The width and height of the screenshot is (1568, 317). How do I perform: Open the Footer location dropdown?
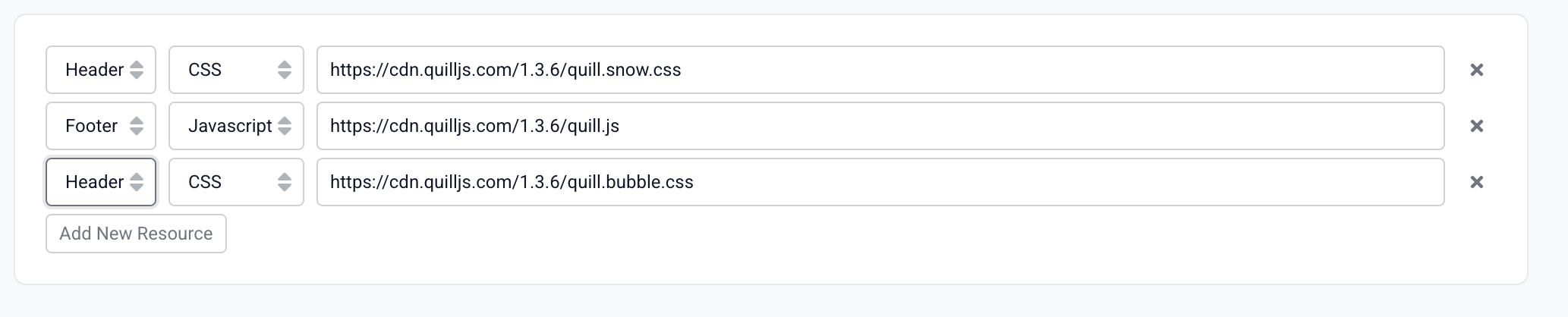click(91, 126)
